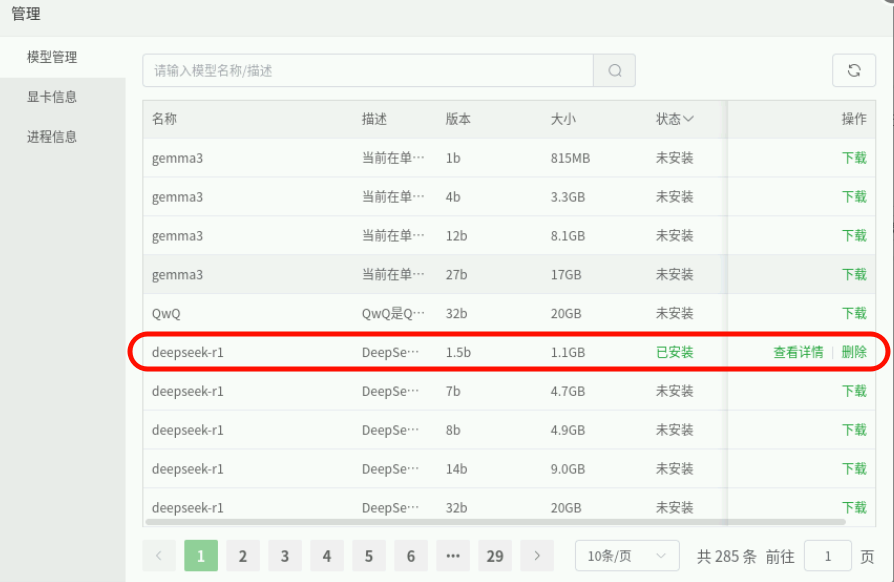The image size is (894, 582).
Task: Click the 4.7GB size cell
Action: click(568, 391)
